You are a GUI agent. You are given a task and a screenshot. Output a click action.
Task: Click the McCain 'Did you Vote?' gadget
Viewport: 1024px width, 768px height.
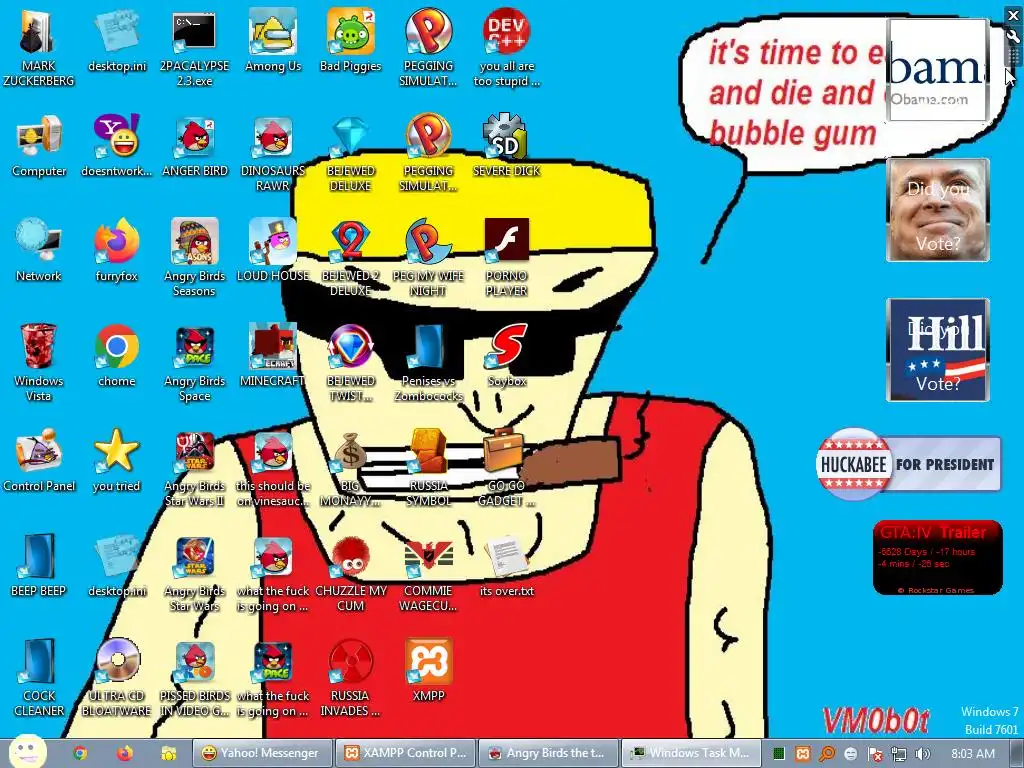938,210
